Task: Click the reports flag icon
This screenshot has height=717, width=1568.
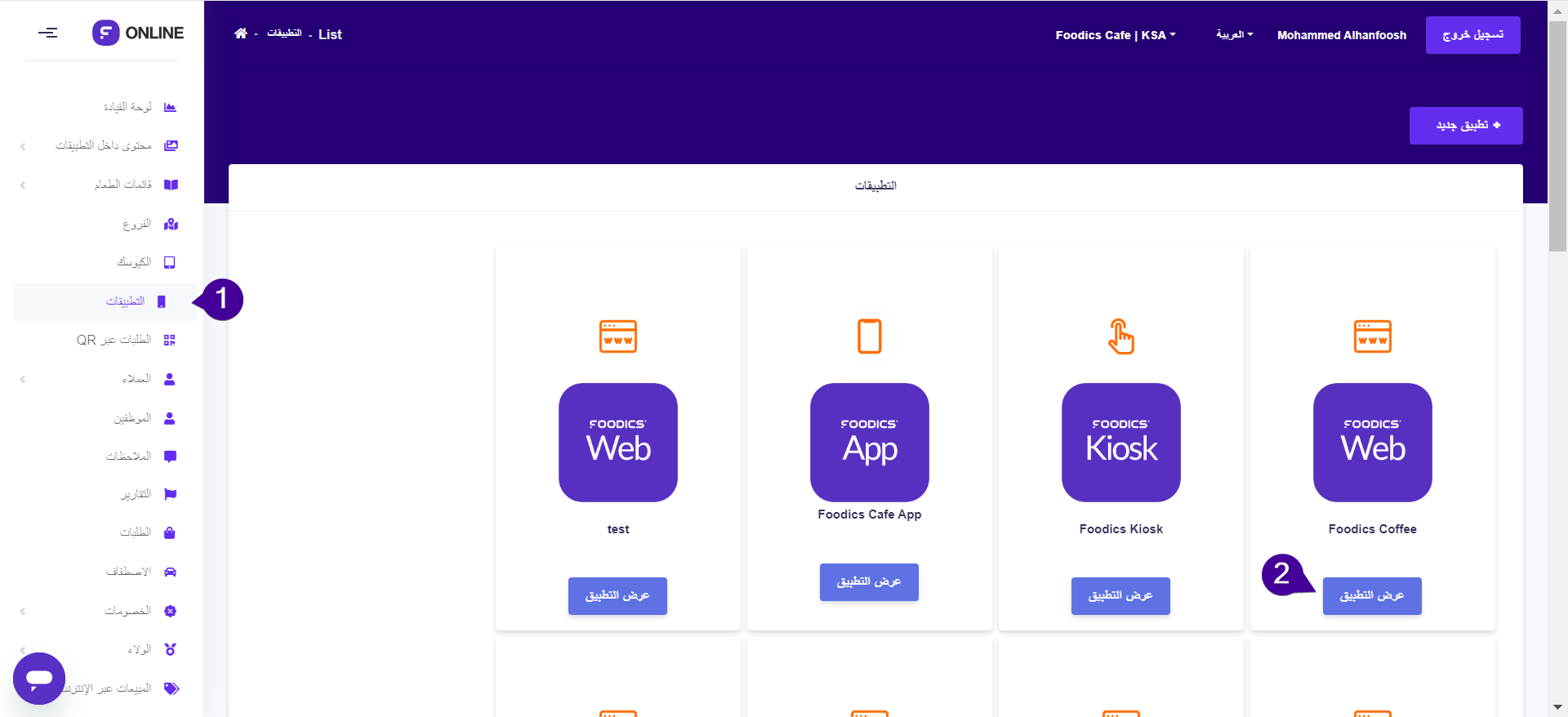Action: click(x=170, y=494)
